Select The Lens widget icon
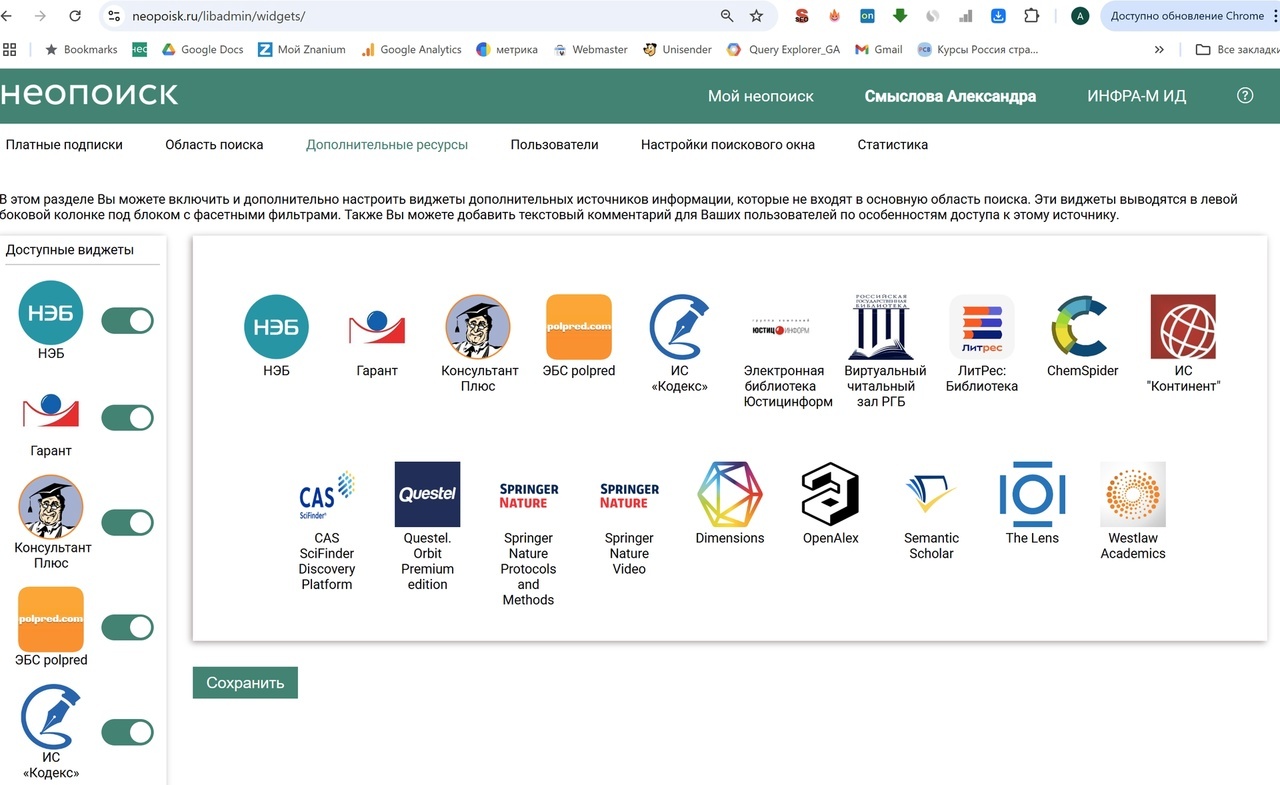The width and height of the screenshot is (1280, 785). (x=1032, y=494)
